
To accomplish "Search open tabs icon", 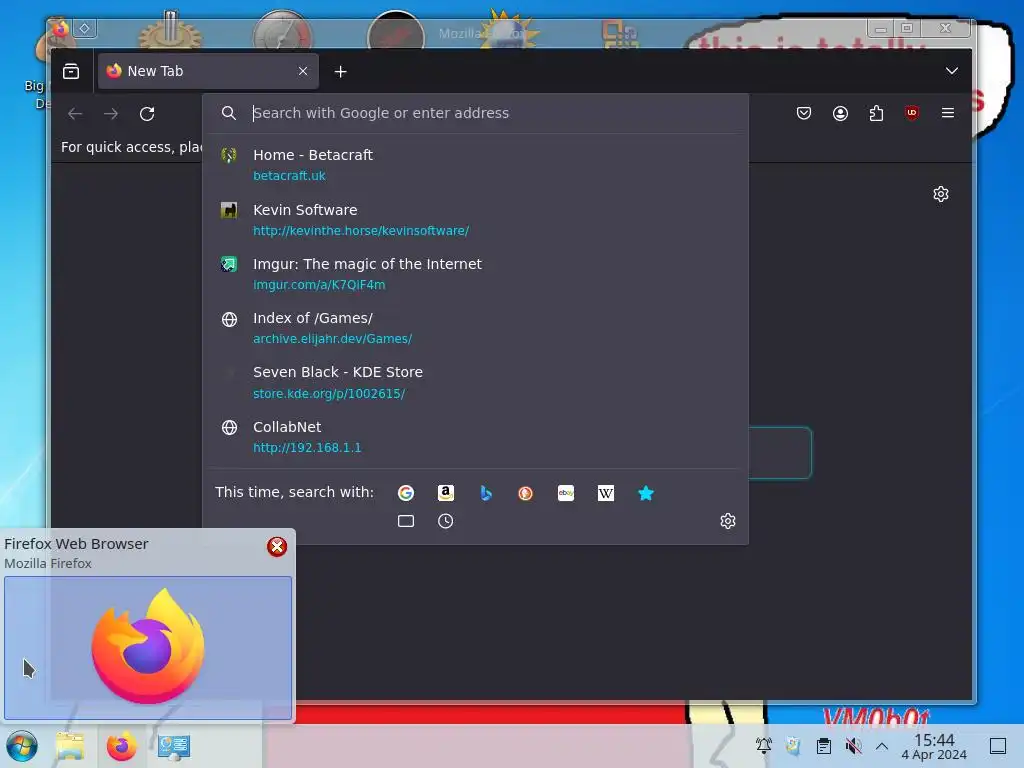I will (x=406, y=521).
